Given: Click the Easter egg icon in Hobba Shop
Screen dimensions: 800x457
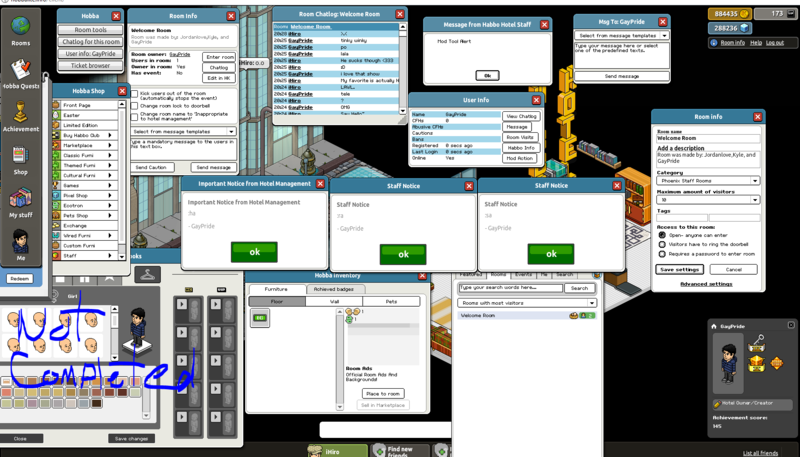Looking at the screenshot, I should [x=56, y=115].
